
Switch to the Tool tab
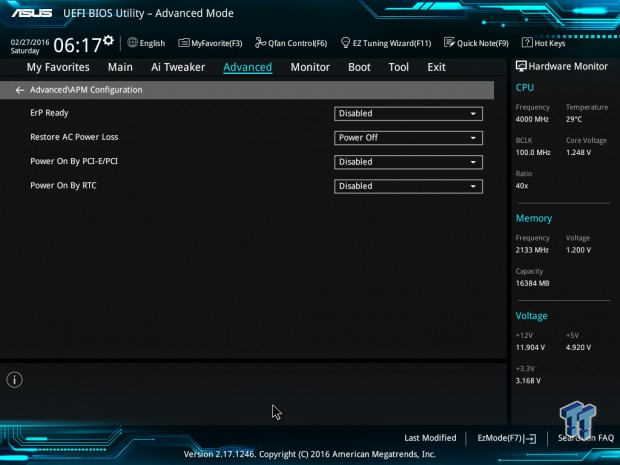tap(399, 67)
